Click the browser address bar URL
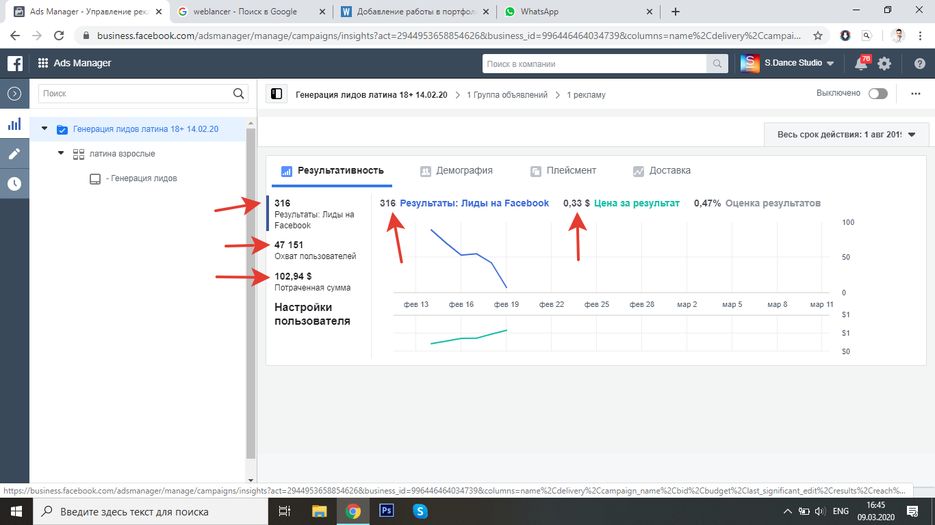The height and width of the screenshot is (525, 935). click(x=448, y=36)
